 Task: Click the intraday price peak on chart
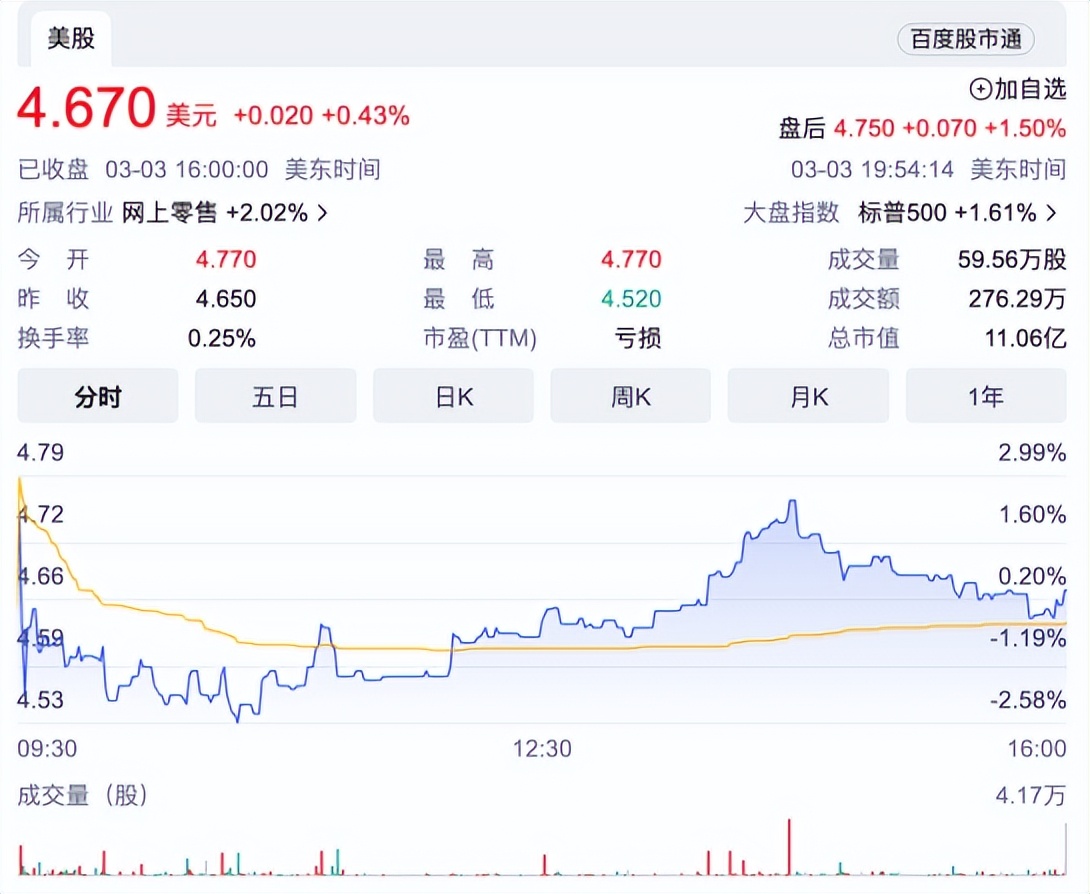pos(792,501)
